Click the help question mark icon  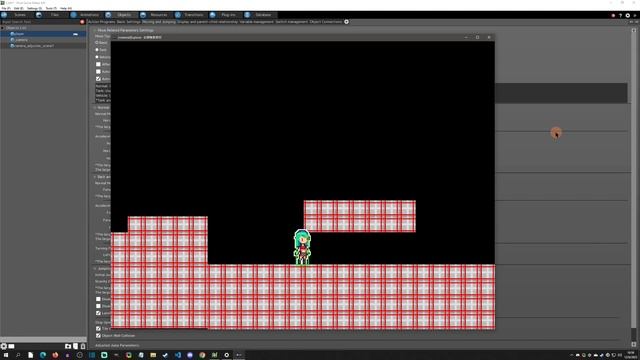[620, 16]
